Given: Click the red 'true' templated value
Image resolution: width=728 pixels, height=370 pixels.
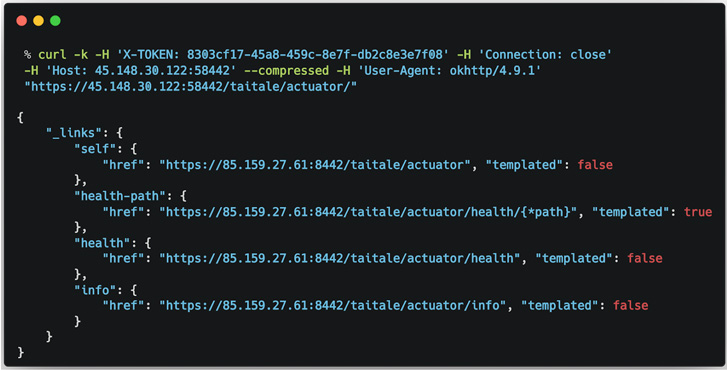Looking at the screenshot, I should 698,212.
